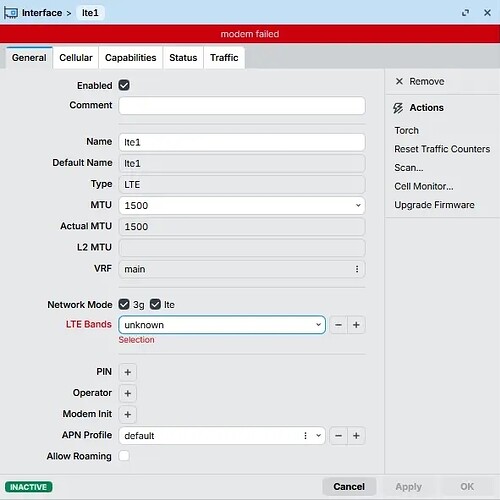Add an APN Profile entry with the plus button
The height and width of the screenshot is (500, 500).
point(356,436)
